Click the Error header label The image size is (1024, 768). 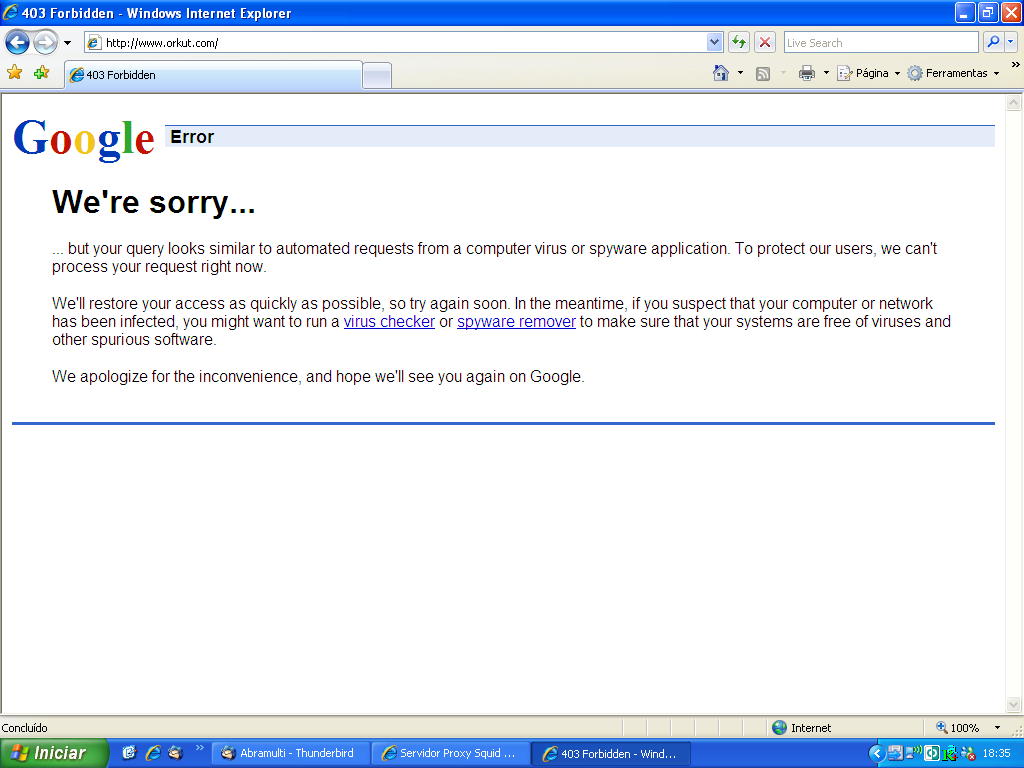tap(192, 136)
